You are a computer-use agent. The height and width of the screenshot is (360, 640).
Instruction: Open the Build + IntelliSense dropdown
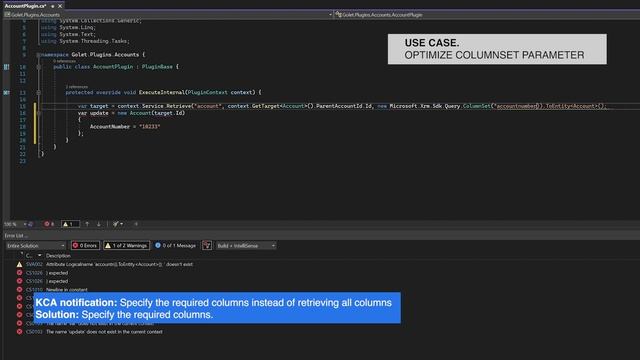(246, 246)
